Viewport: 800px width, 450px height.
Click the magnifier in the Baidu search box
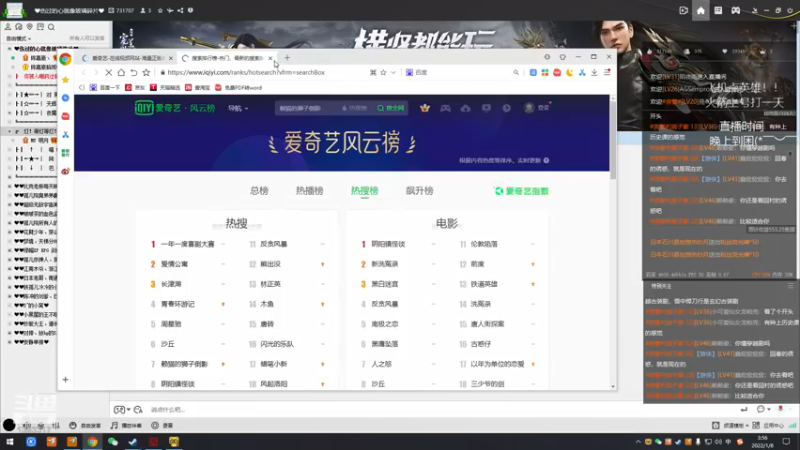516,72
